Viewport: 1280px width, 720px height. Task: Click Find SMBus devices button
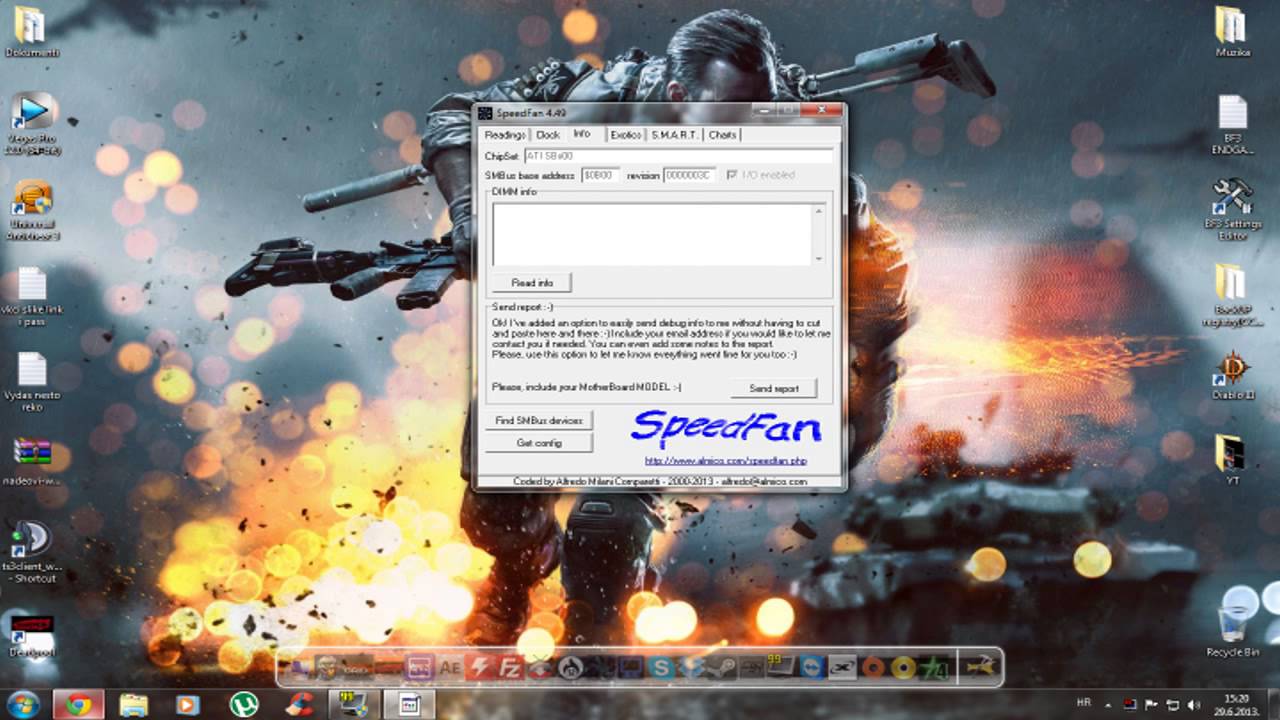539,421
